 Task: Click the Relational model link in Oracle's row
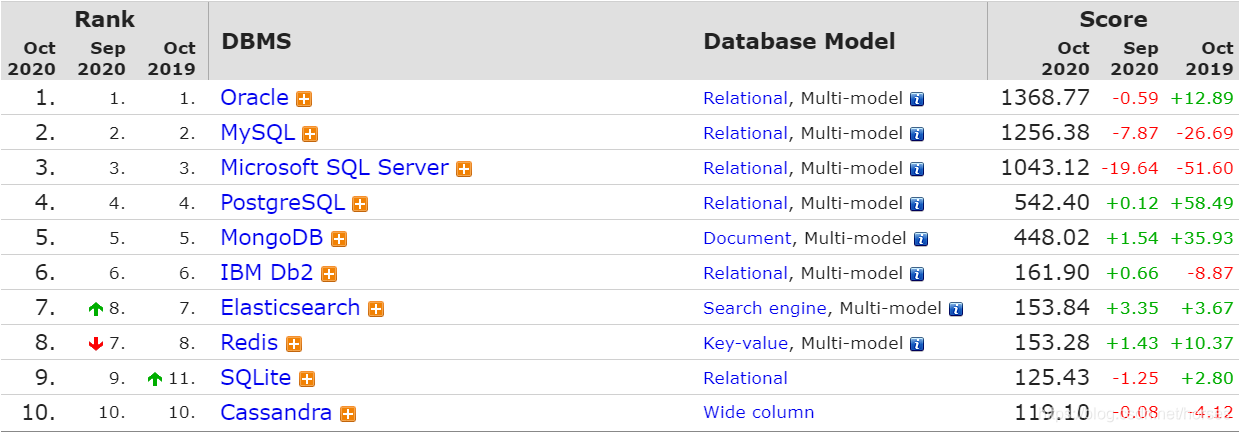tap(745, 98)
